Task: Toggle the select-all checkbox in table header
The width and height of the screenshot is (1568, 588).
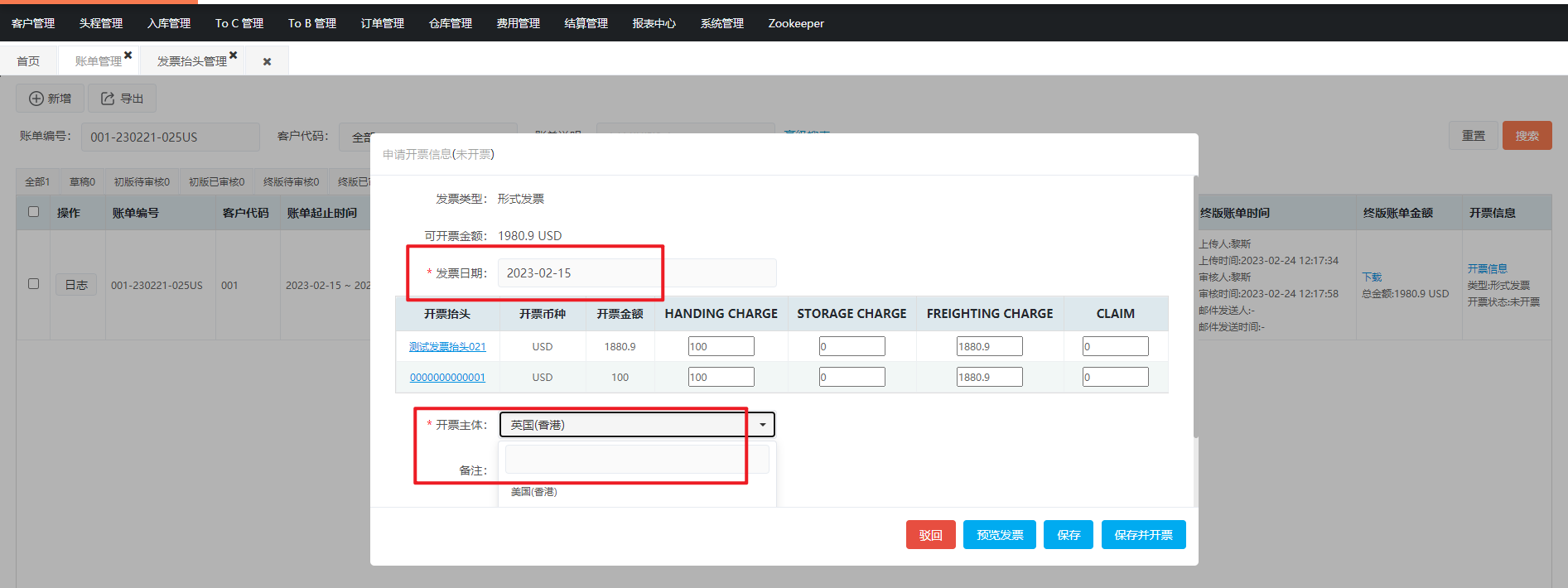Action: 34,212
